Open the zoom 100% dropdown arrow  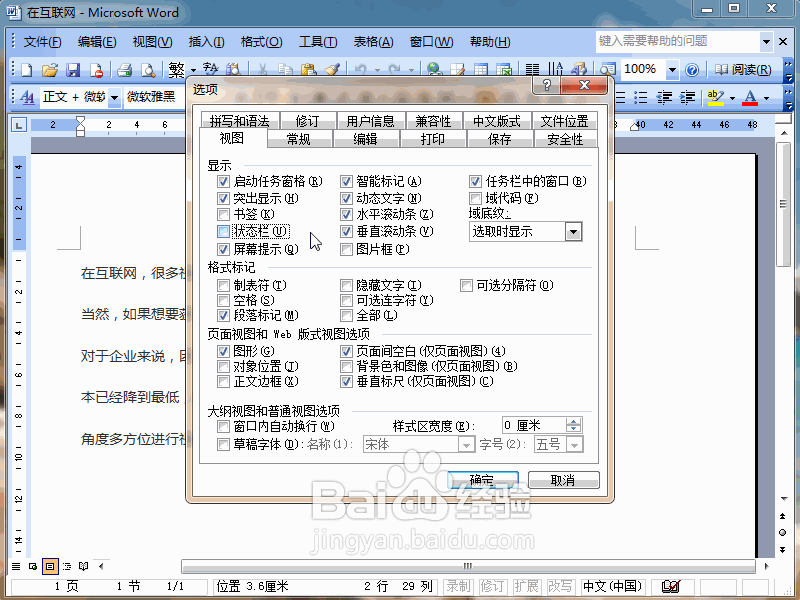(x=672, y=70)
